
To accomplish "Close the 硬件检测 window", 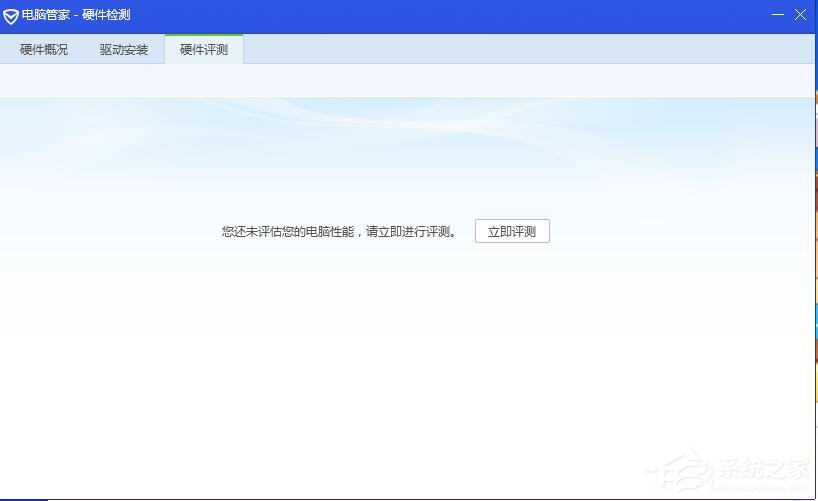I will pos(800,15).
